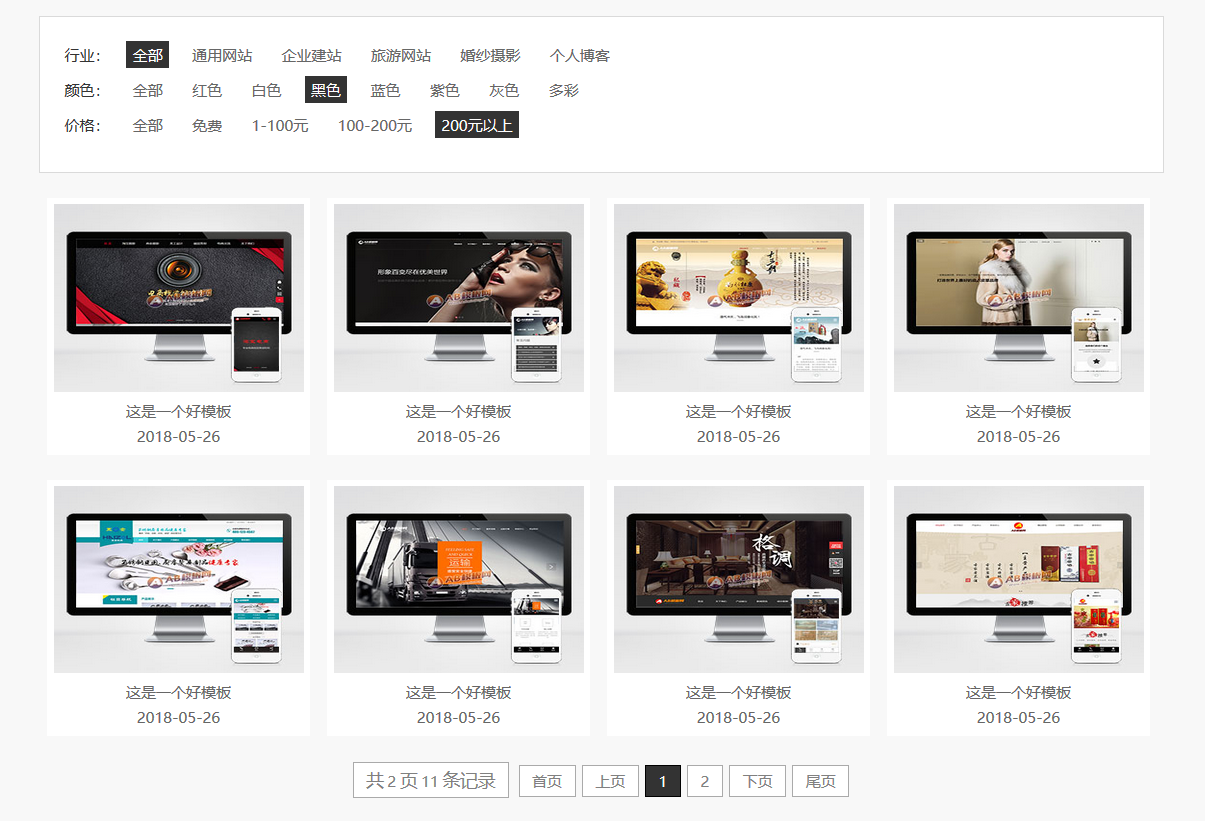Choose the 婚纱摄影 industry filter
The image size is (1205, 821).
click(490, 55)
